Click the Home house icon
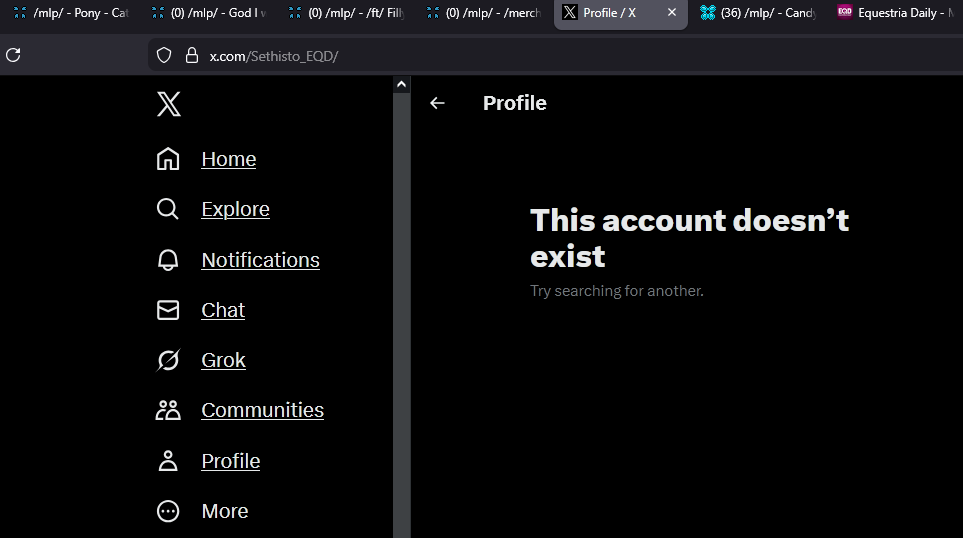Viewport: 963px width, 538px height. pos(168,159)
